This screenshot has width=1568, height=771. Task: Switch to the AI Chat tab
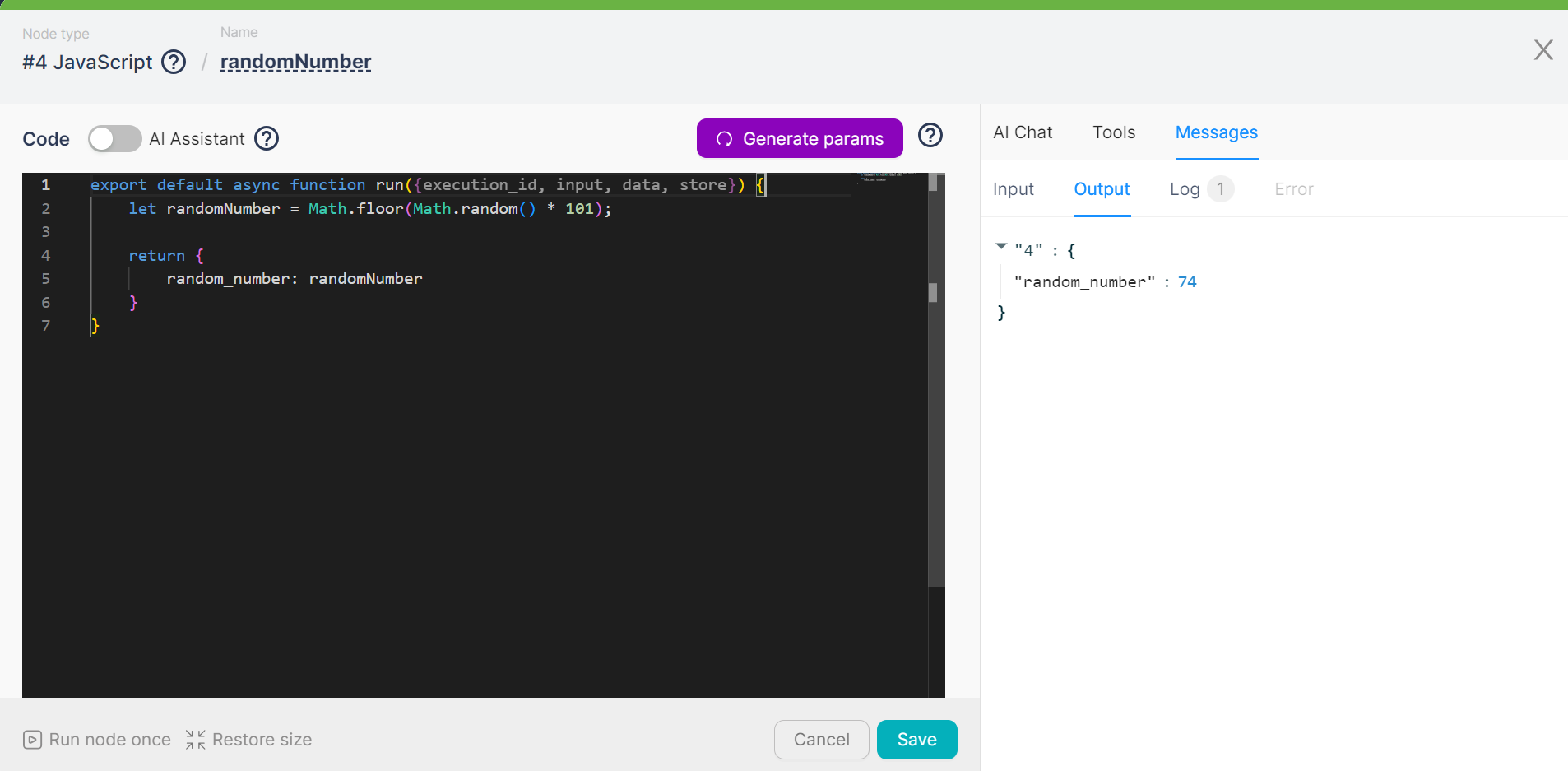coord(1023,132)
